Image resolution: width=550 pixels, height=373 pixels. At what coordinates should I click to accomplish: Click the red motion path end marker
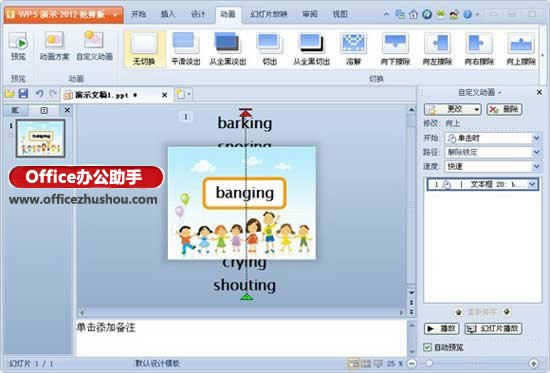tap(246, 112)
